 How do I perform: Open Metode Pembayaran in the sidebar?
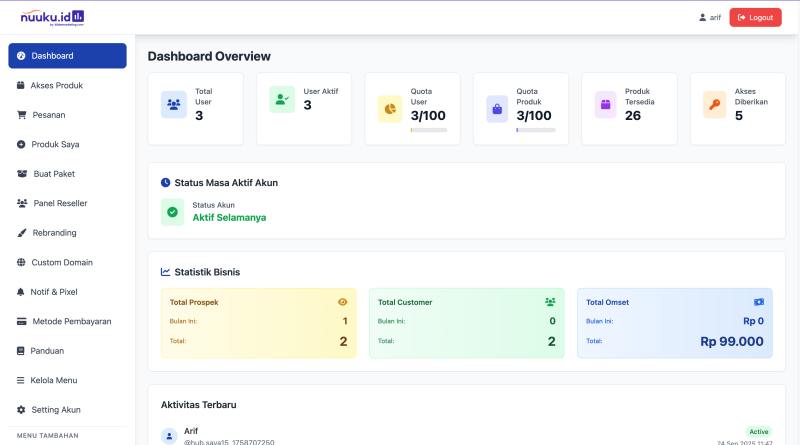coord(70,321)
